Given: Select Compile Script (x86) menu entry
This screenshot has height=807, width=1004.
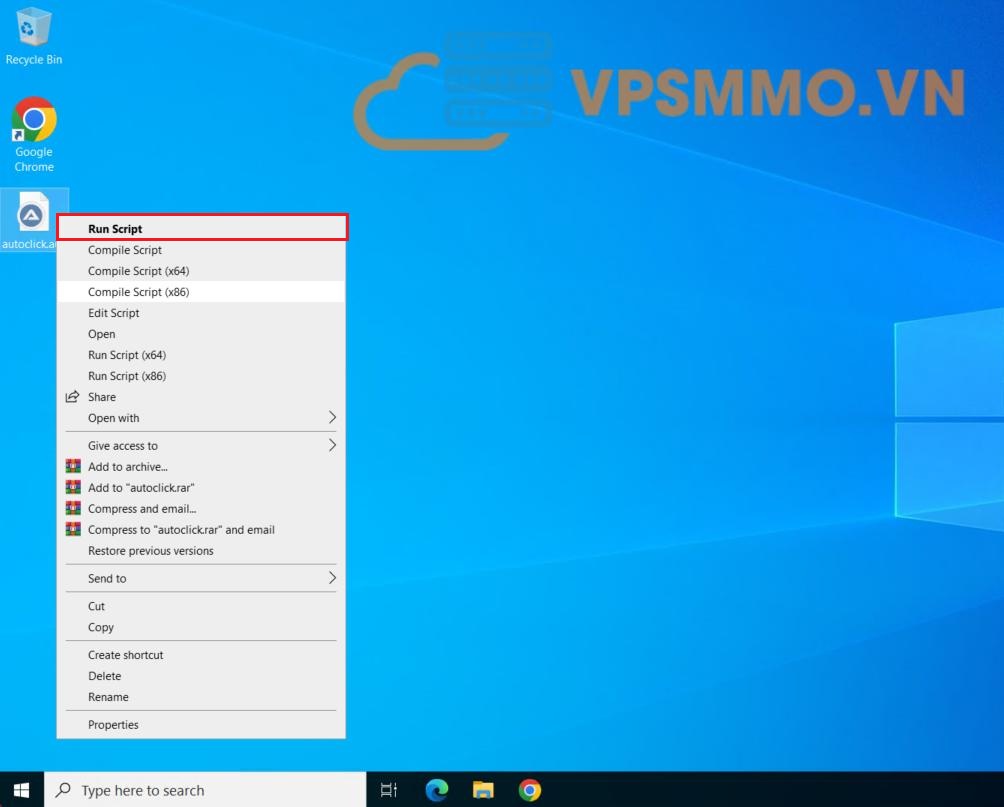Looking at the screenshot, I should coord(138,292).
